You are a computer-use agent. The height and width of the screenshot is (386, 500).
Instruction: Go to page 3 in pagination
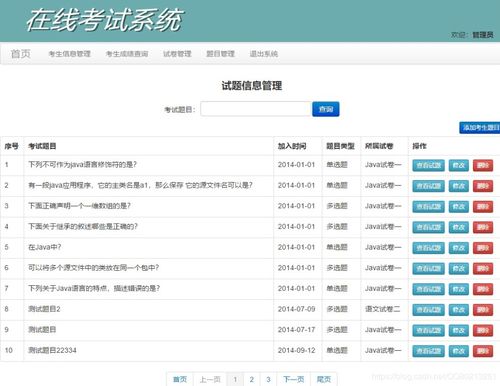click(268, 379)
